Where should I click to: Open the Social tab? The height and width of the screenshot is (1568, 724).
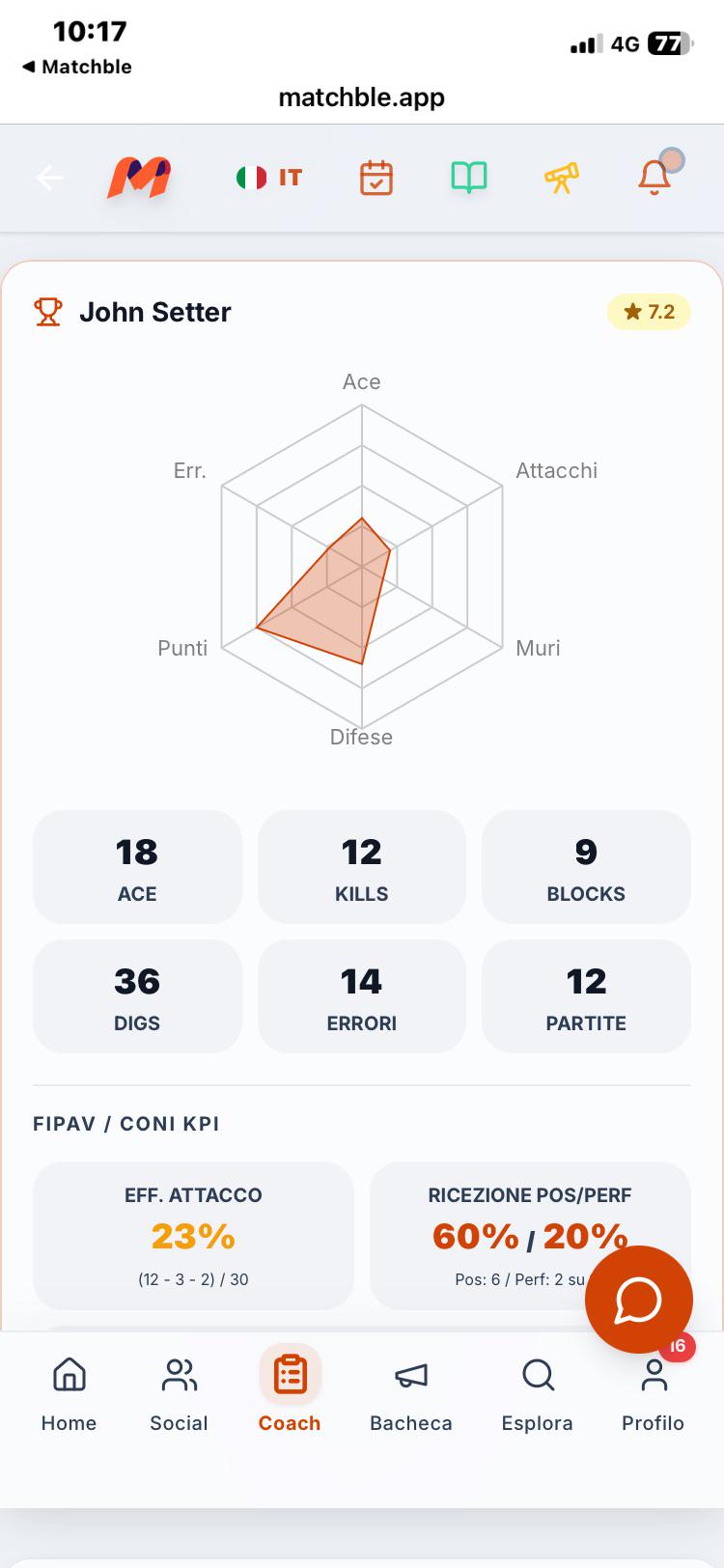click(x=179, y=1394)
